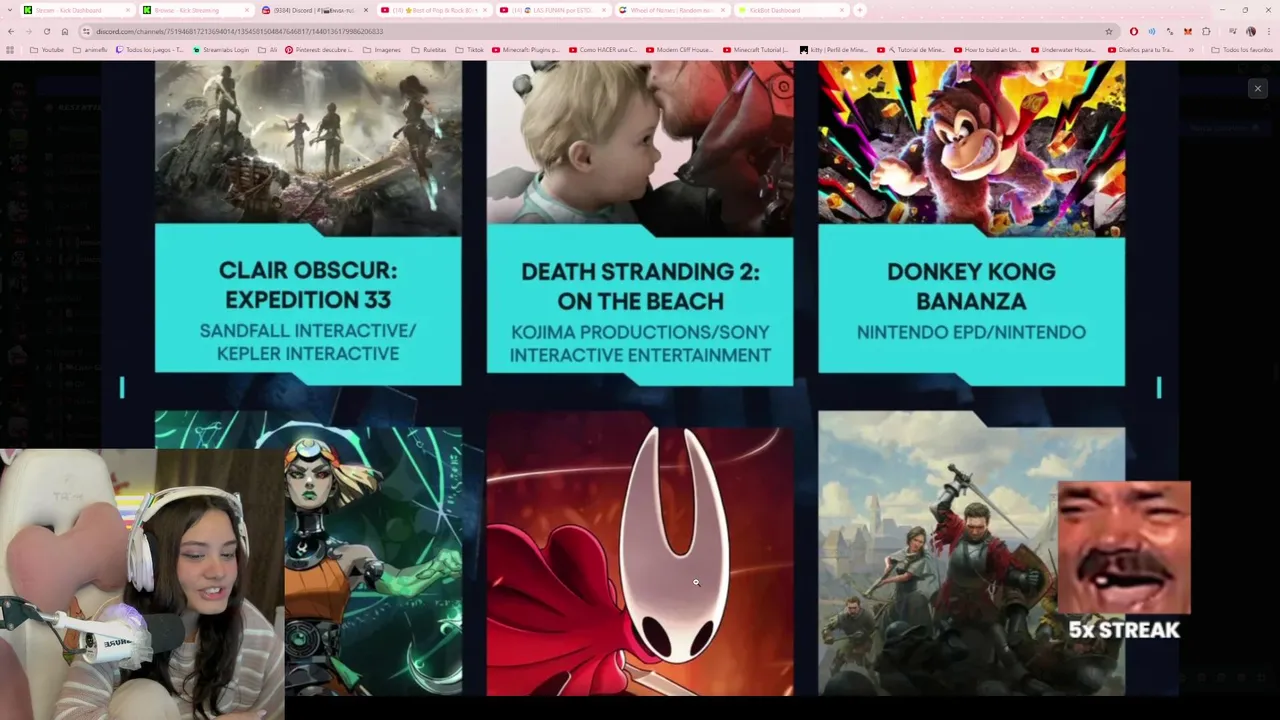
Task: Open the animeflv bookmarks folder
Action: 90,49
